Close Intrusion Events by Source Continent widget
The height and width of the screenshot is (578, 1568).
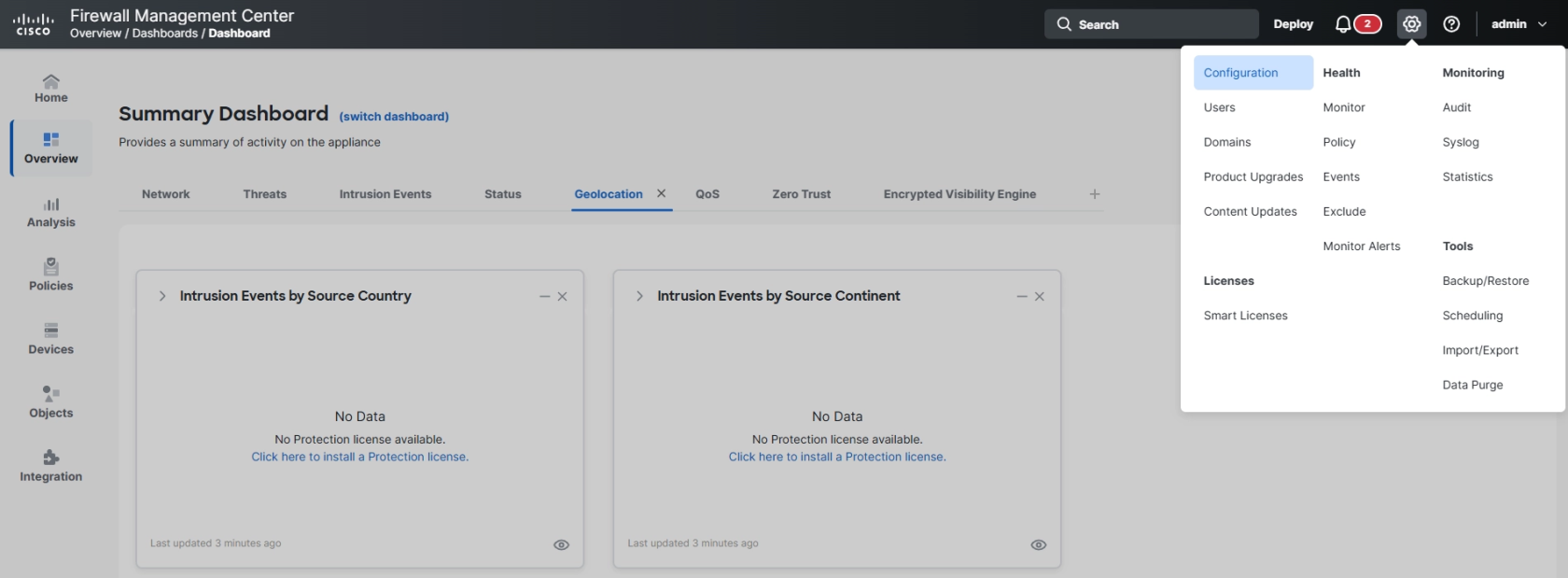[1040, 296]
